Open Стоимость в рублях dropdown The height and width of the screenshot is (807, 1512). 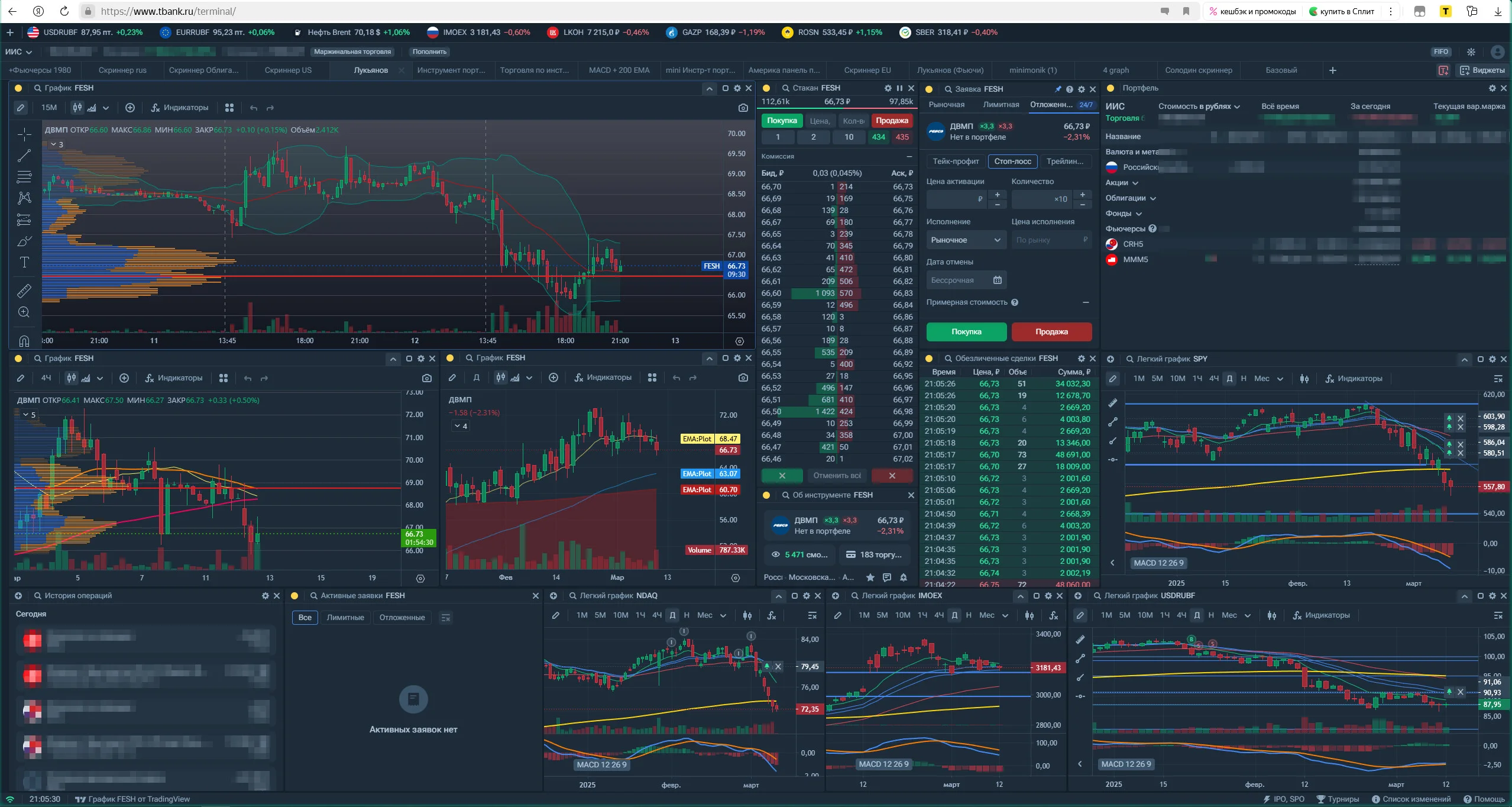coord(1199,106)
